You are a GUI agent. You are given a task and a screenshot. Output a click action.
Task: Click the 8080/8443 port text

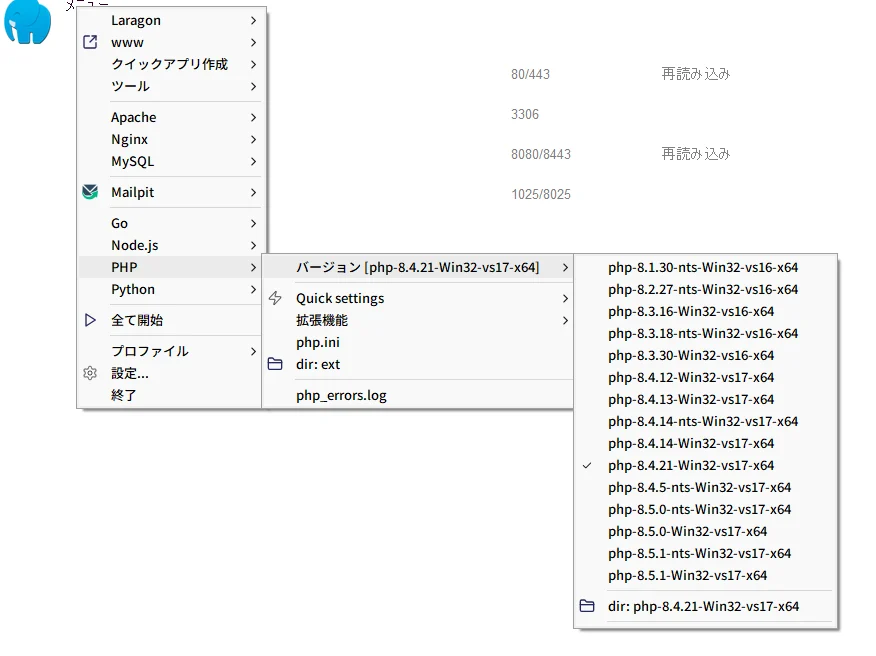(x=541, y=154)
